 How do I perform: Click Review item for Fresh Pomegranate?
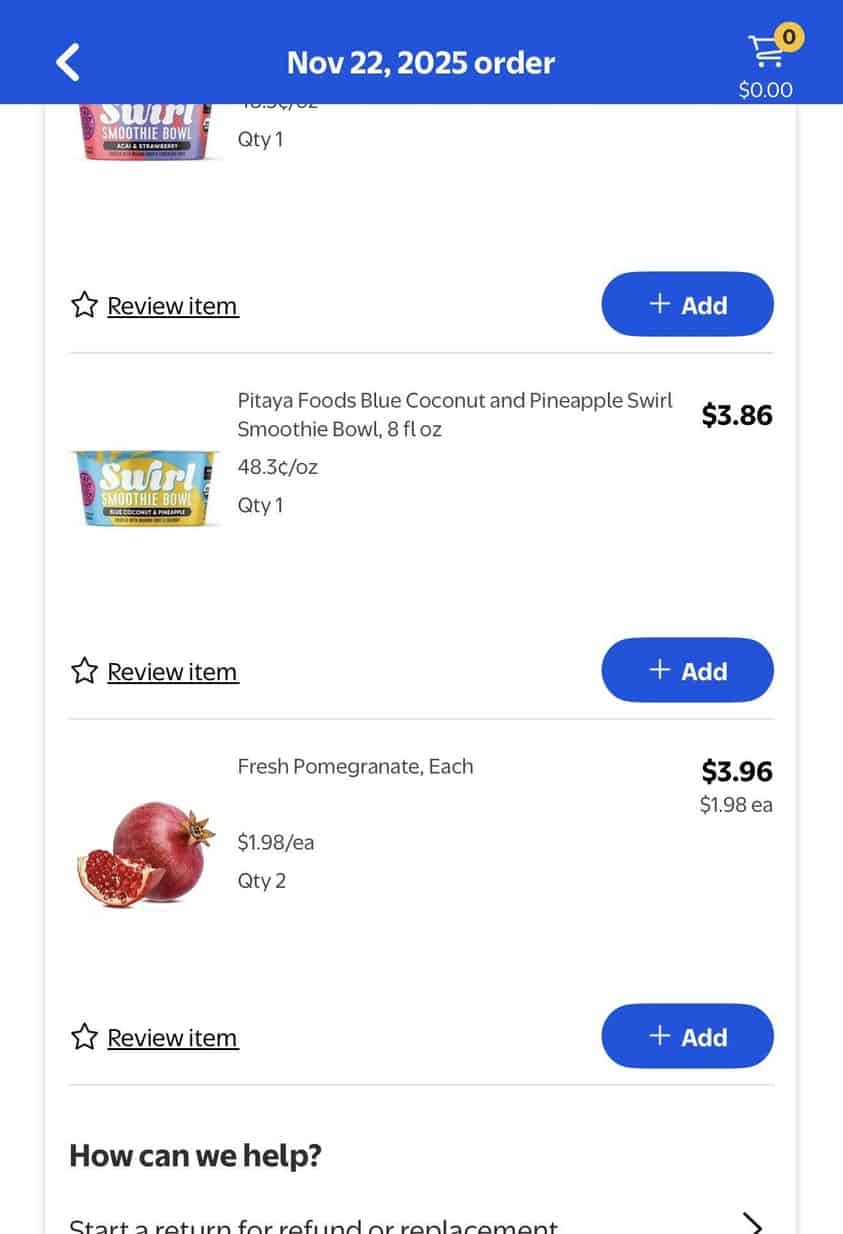(x=172, y=1037)
